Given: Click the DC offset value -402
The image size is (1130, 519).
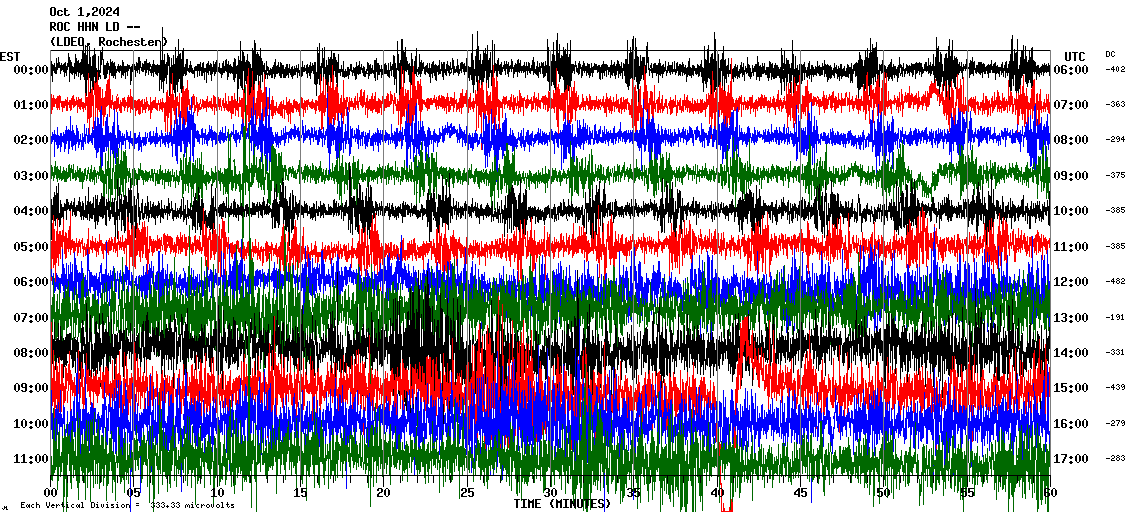Looking at the screenshot, I should (1115, 70).
